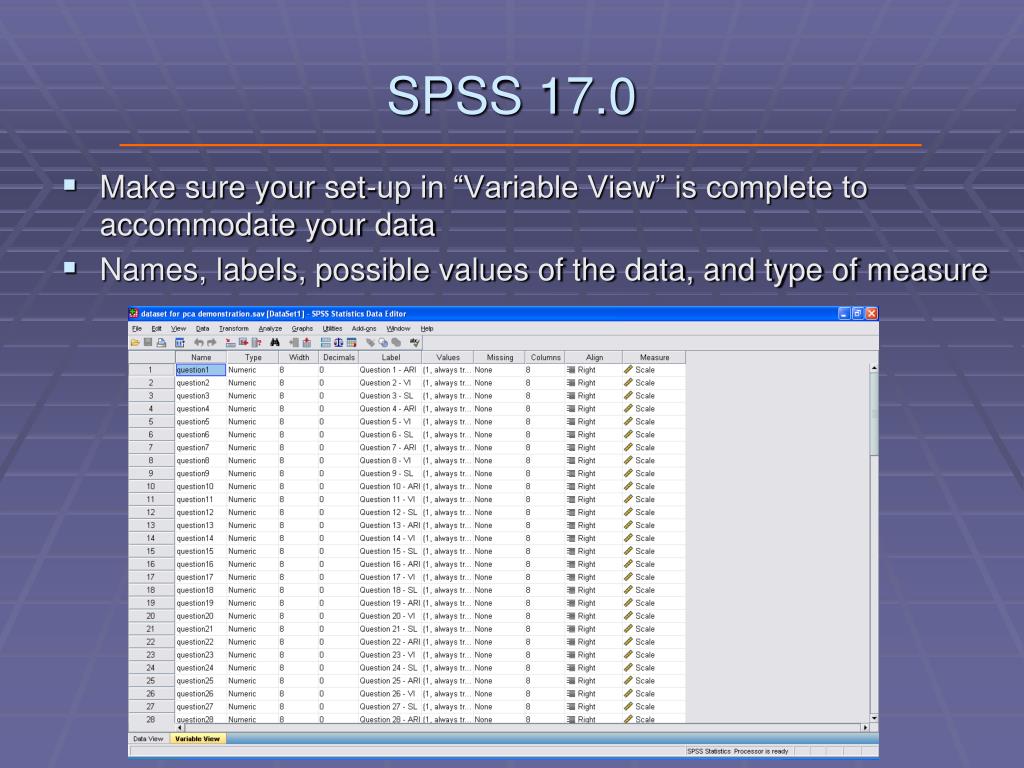
Task: Open the Transform menu
Action: click(x=234, y=328)
